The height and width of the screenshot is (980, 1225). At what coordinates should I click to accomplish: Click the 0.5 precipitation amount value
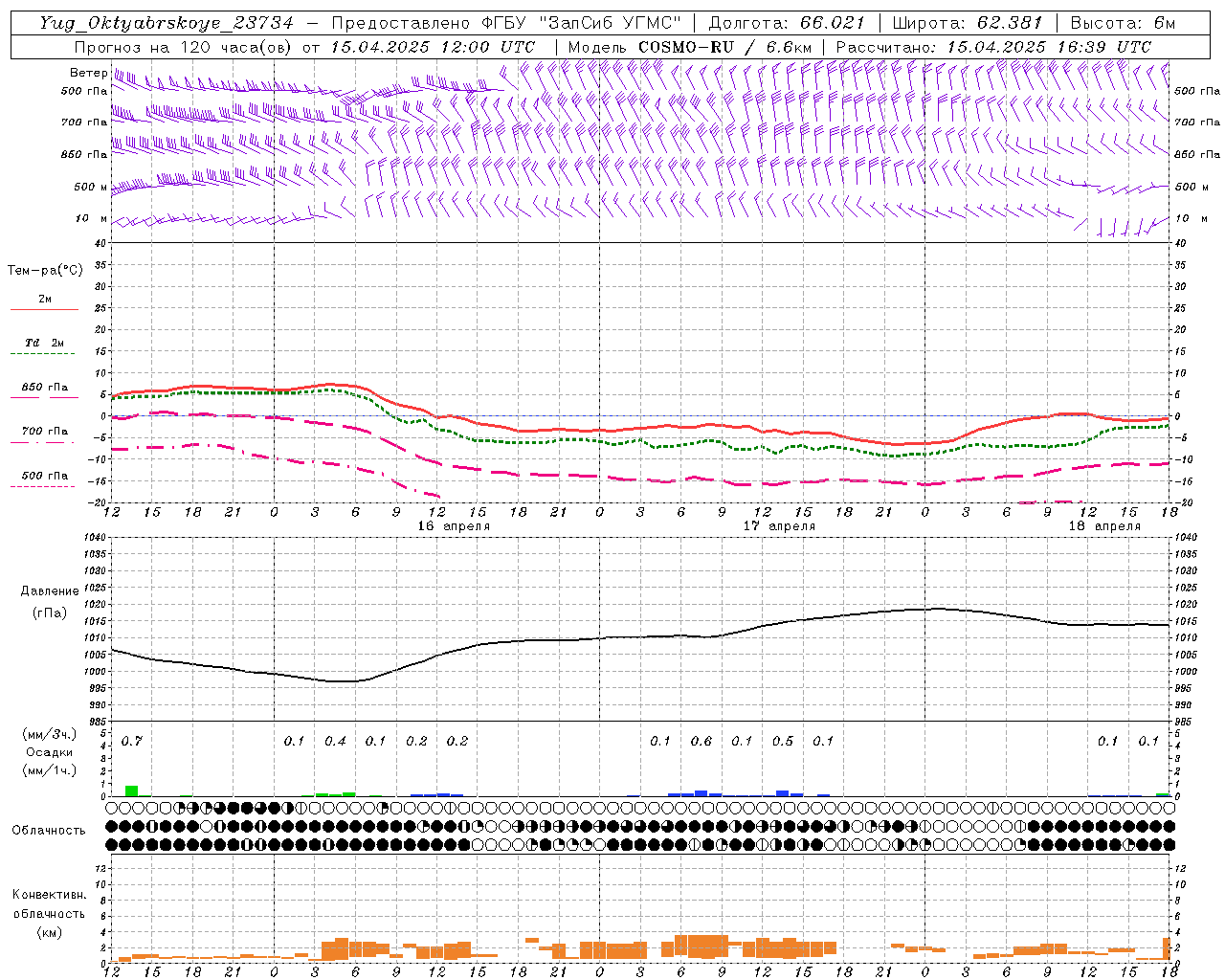pos(783,742)
